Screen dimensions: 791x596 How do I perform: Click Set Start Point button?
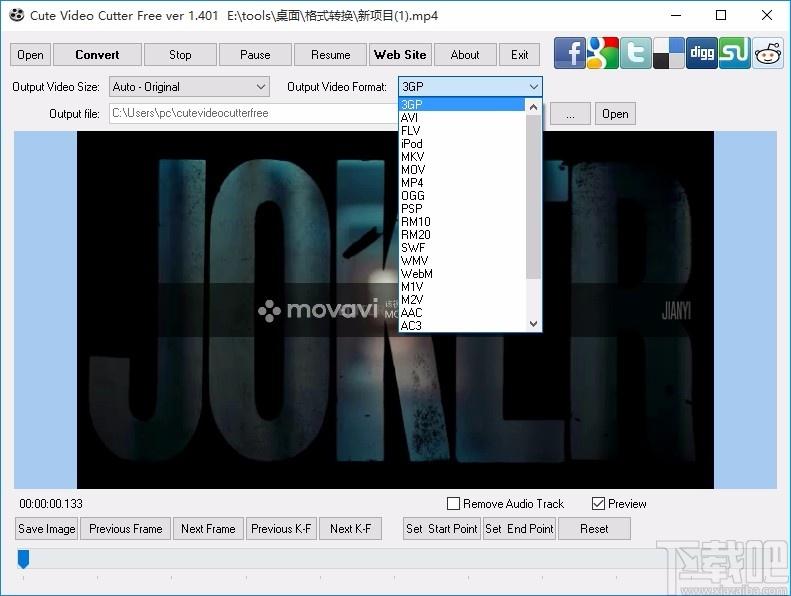(441, 529)
